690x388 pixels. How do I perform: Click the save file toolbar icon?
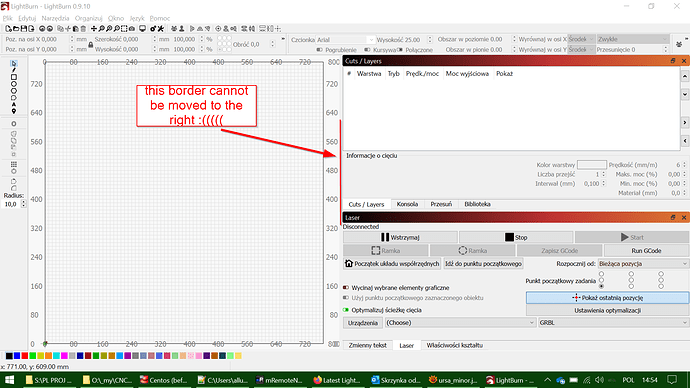[x=24, y=29]
